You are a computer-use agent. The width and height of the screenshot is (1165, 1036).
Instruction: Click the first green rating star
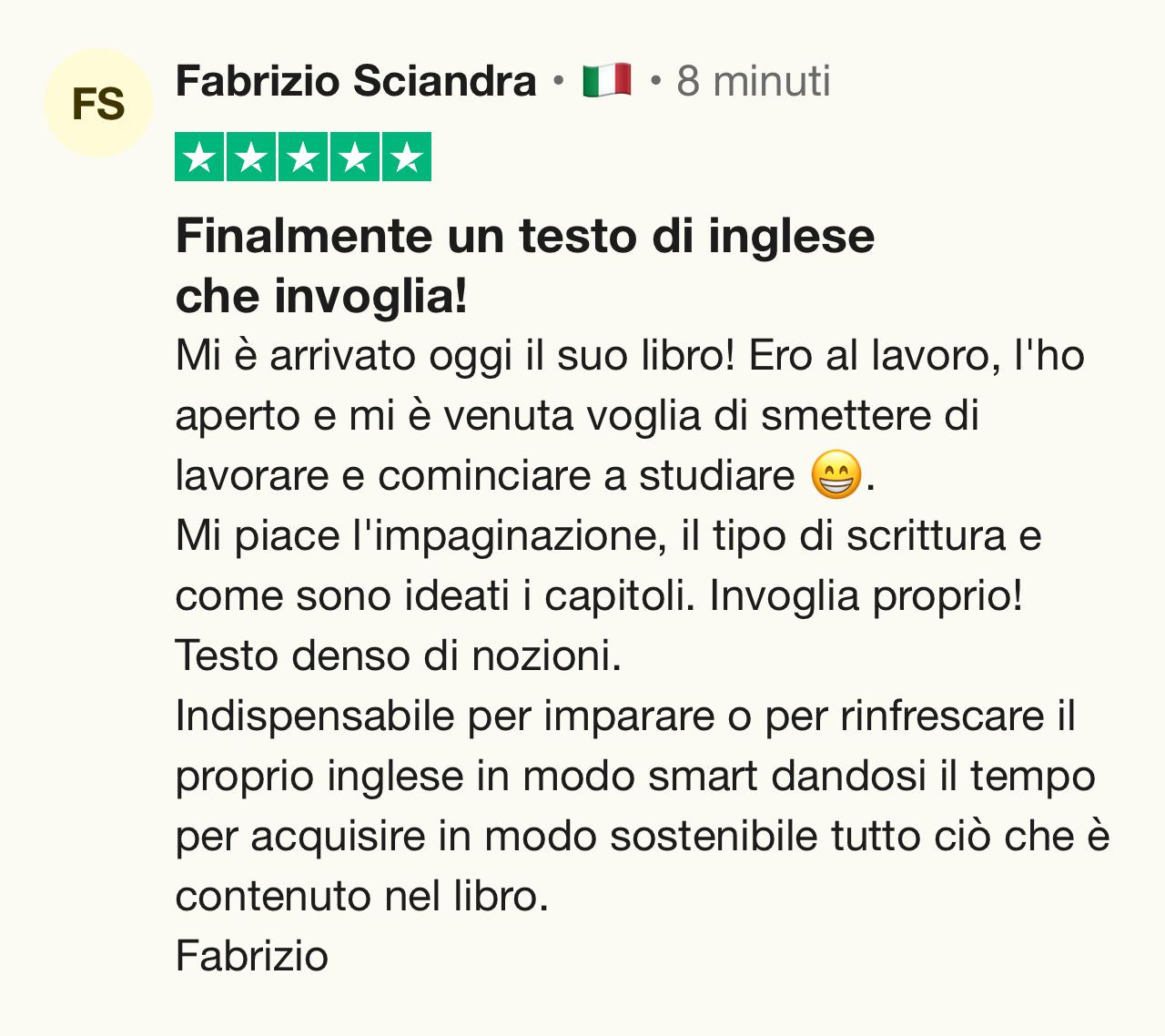coord(199,157)
